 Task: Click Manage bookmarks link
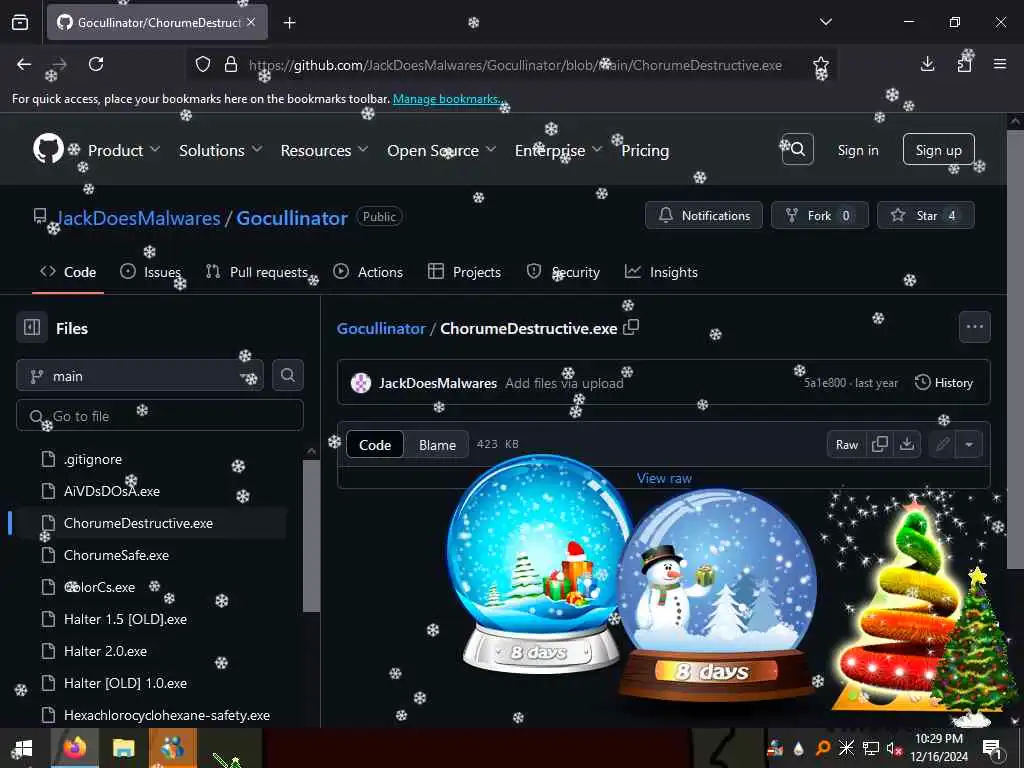[448, 99]
